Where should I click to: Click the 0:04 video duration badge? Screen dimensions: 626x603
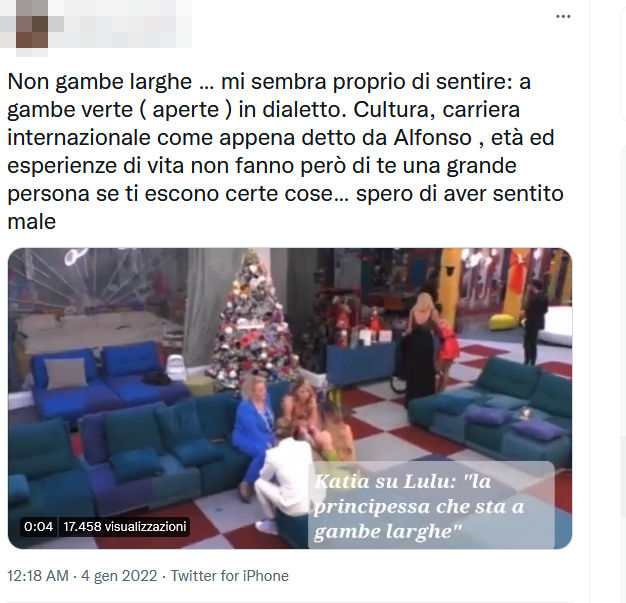[x=38, y=527]
